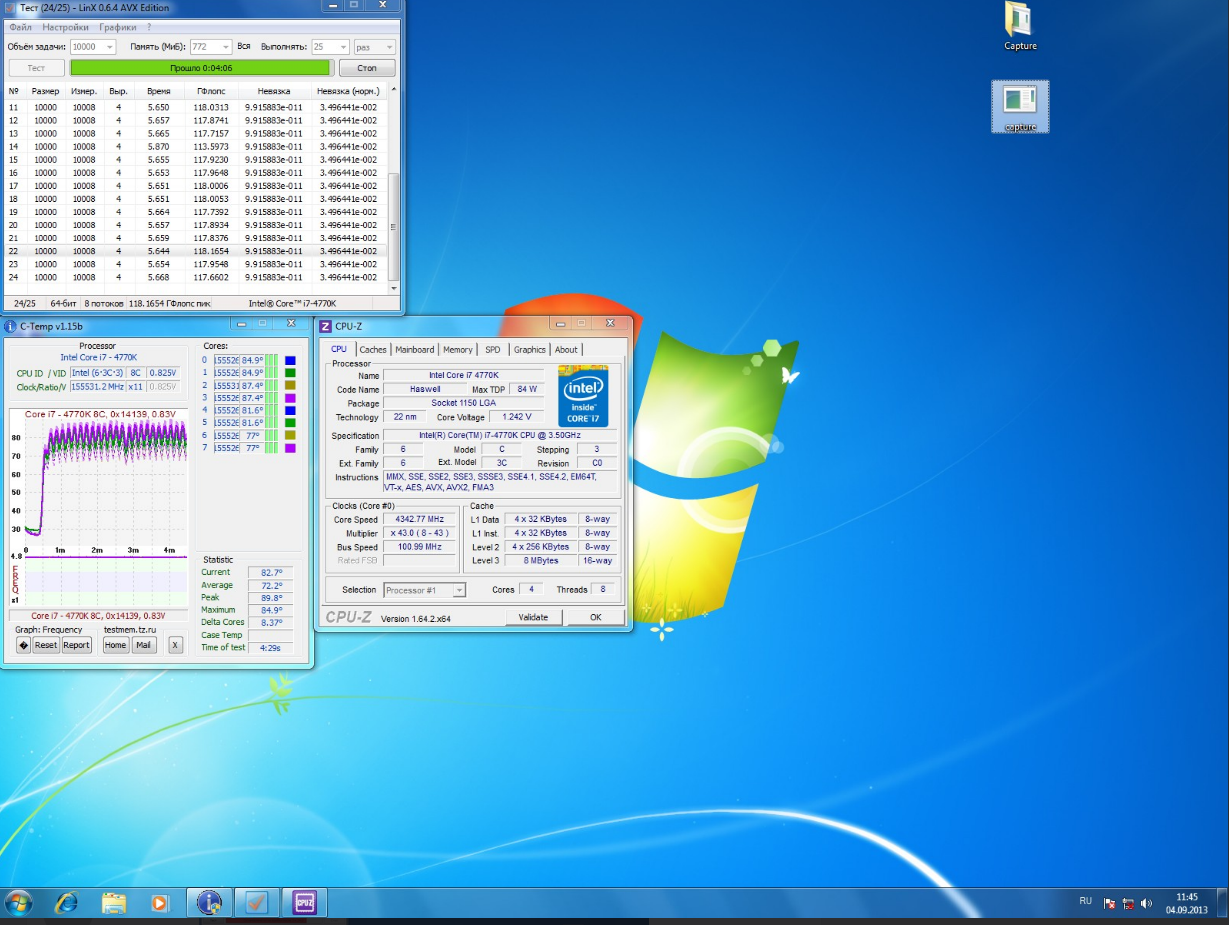Select result row number 22 in LinX
The image size is (1229, 925).
tap(195, 251)
